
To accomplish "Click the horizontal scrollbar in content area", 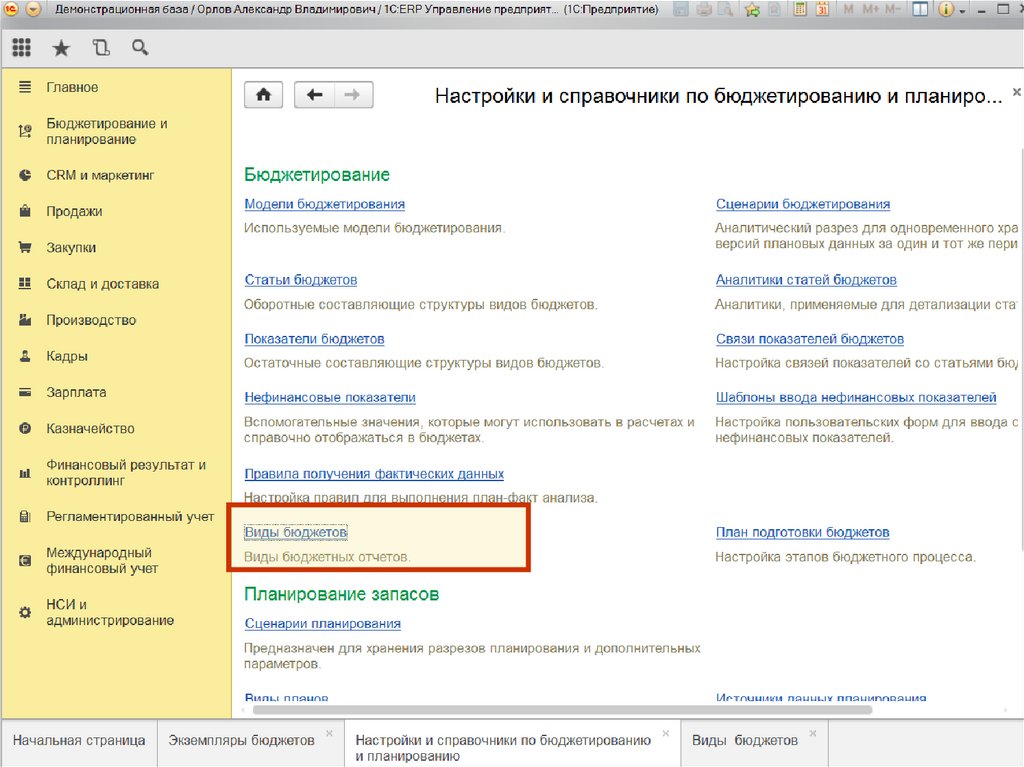I will point(562,710).
